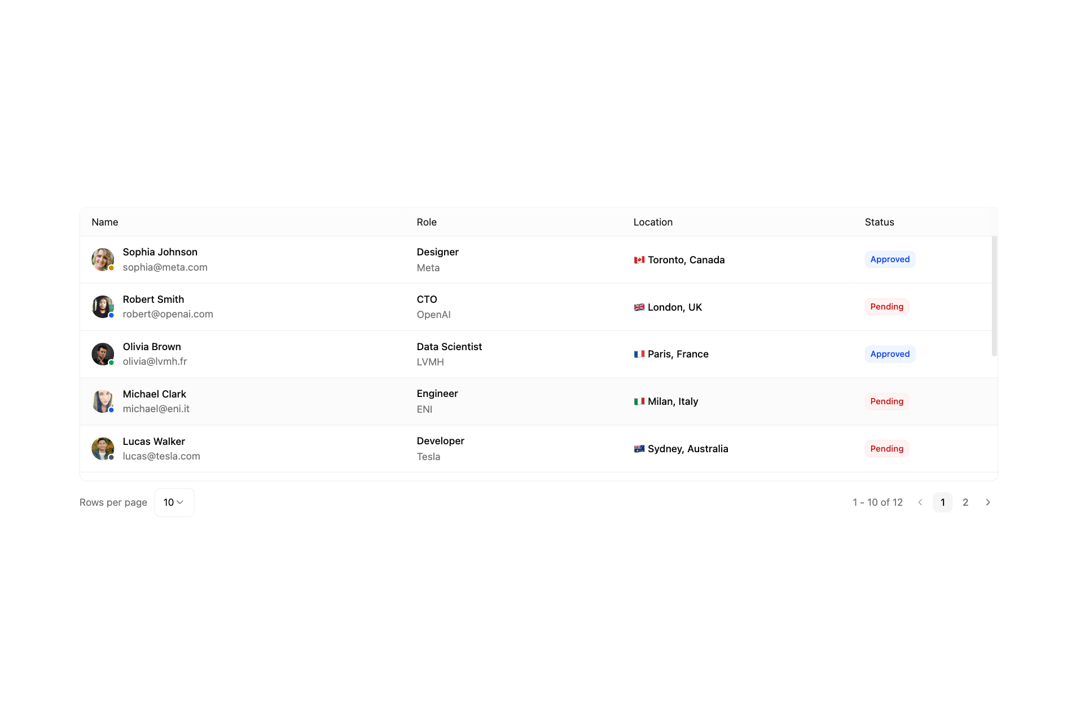Go to the previous page arrow
This screenshot has width=1080, height=724.
tap(920, 502)
